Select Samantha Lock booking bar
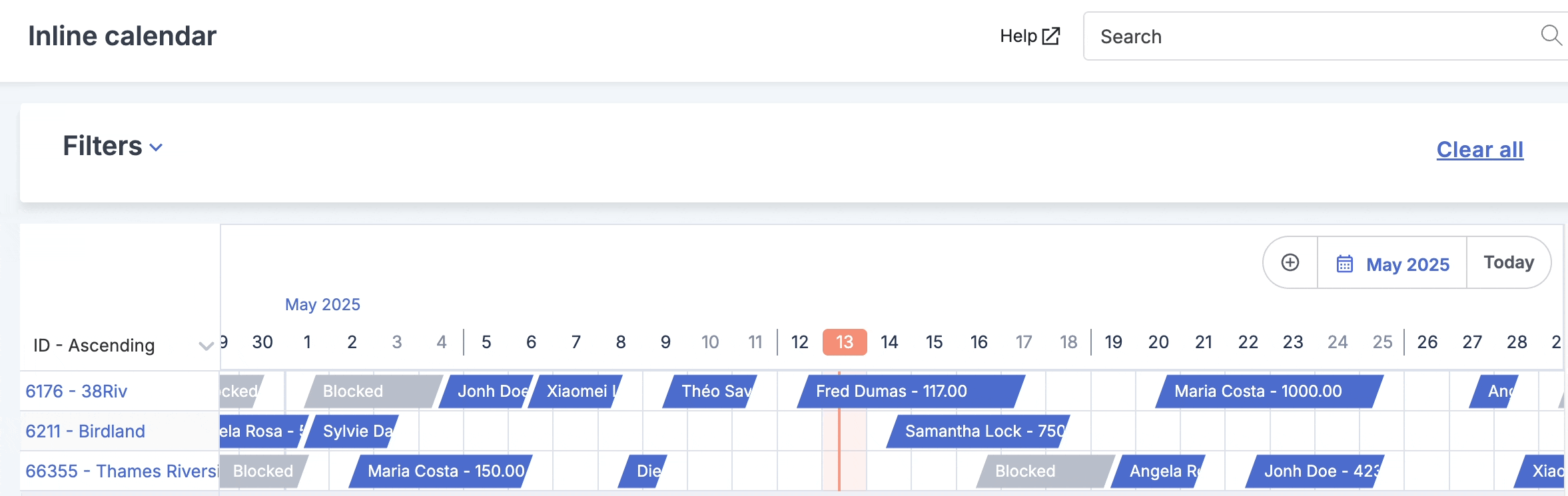Screen dimensions: 1568x496 point(979,431)
